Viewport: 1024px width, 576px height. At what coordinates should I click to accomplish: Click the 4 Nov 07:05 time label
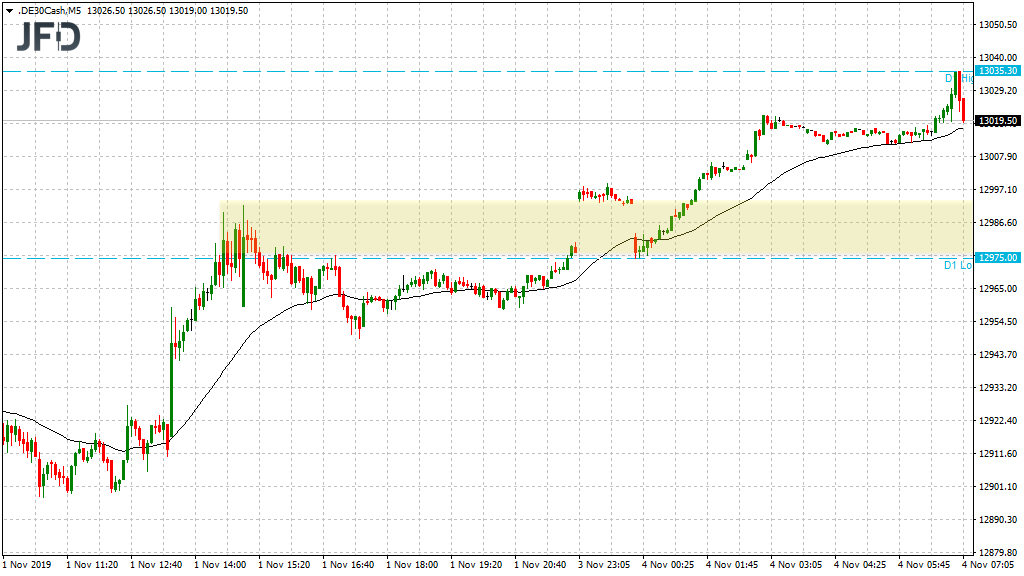click(x=987, y=564)
